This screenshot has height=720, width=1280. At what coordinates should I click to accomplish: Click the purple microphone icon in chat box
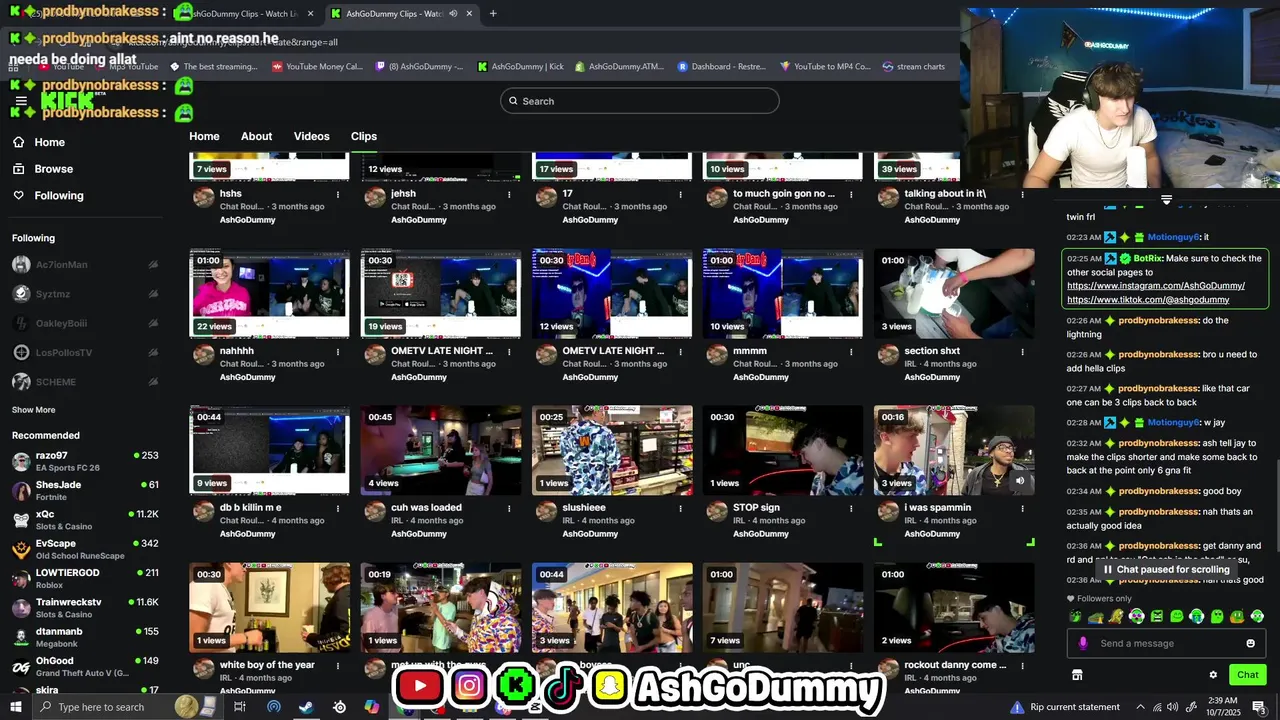coord(1083,643)
